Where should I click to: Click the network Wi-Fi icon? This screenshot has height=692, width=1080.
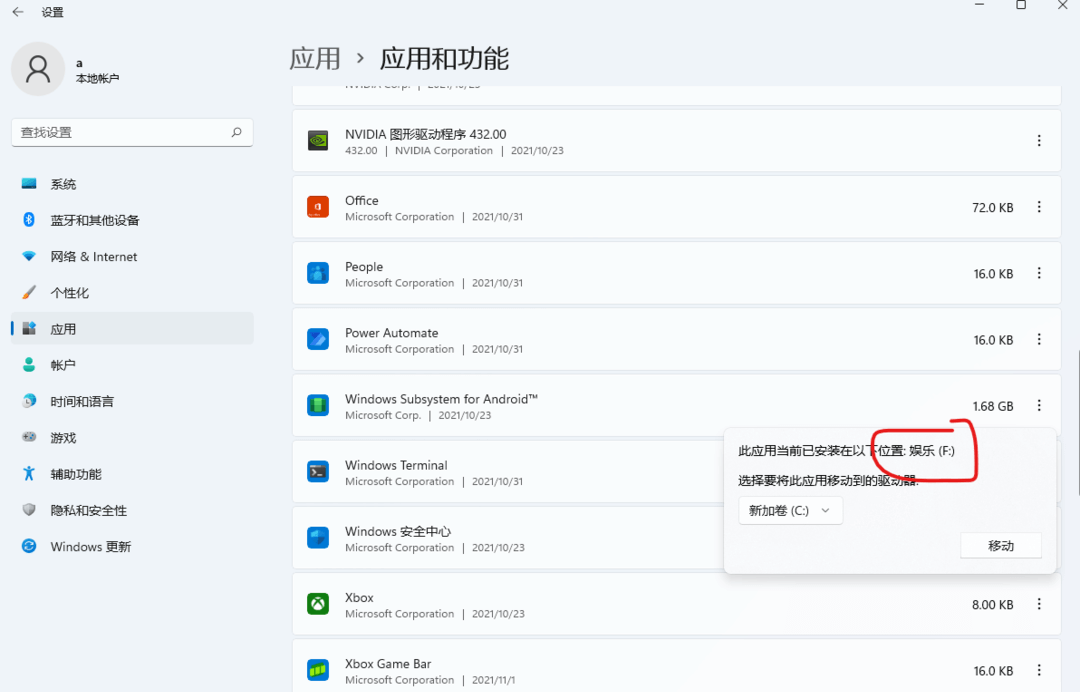click(29, 256)
